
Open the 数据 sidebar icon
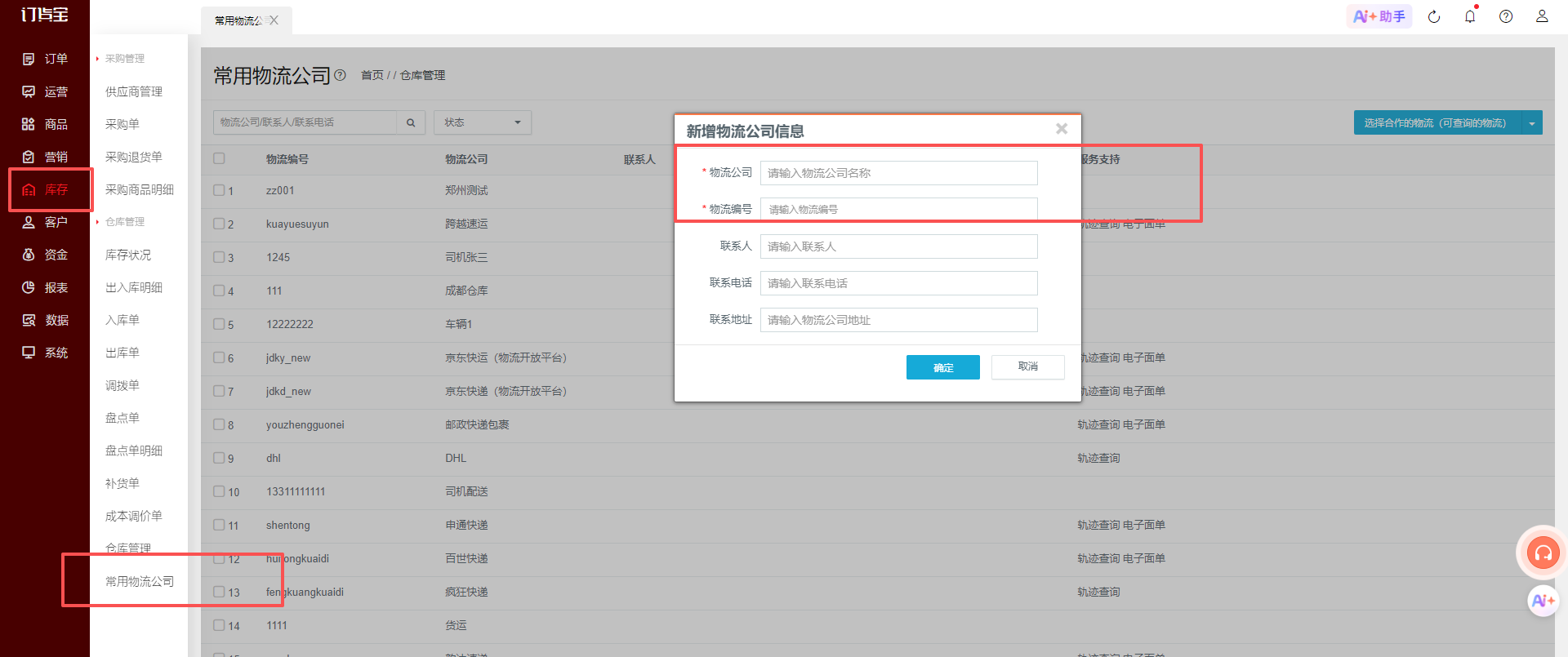[x=29, y=320]
